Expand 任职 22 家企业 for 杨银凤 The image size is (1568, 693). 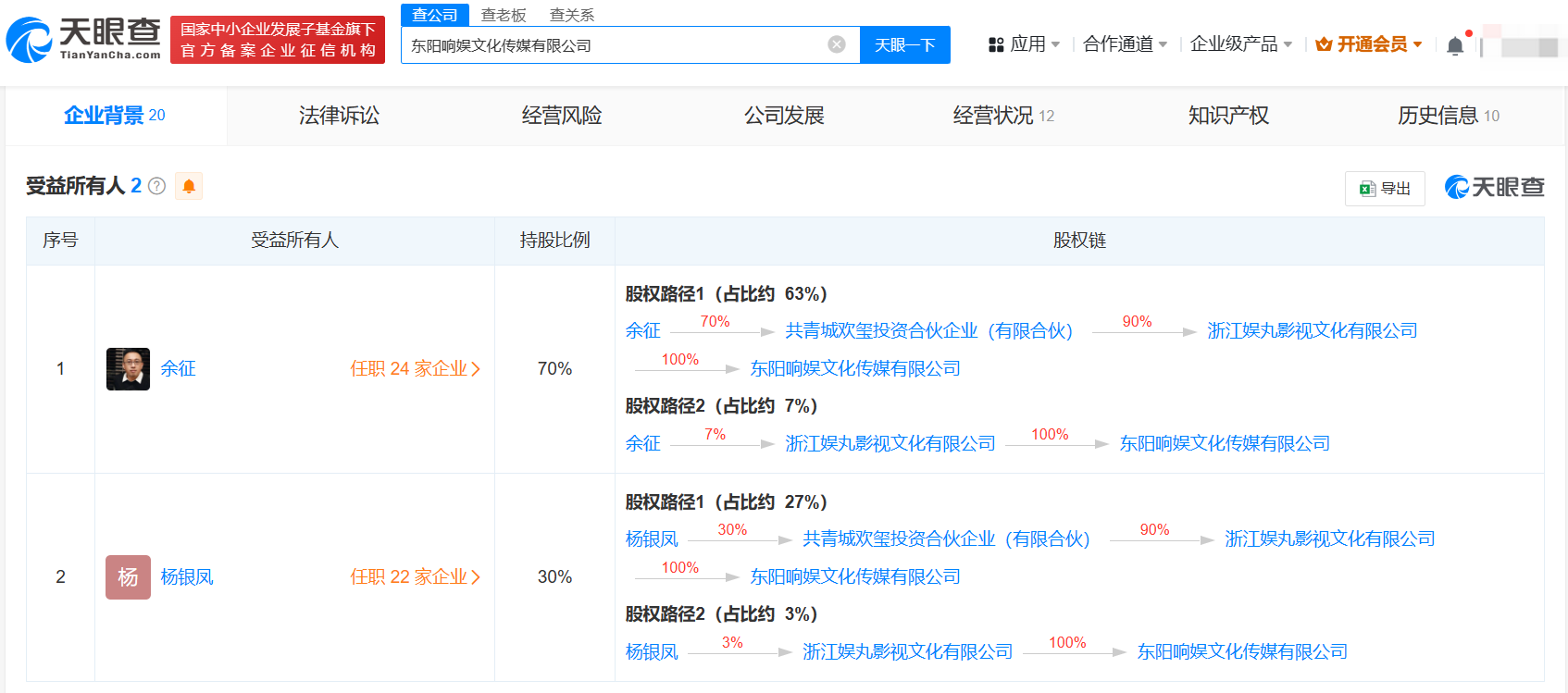point(415,576)
